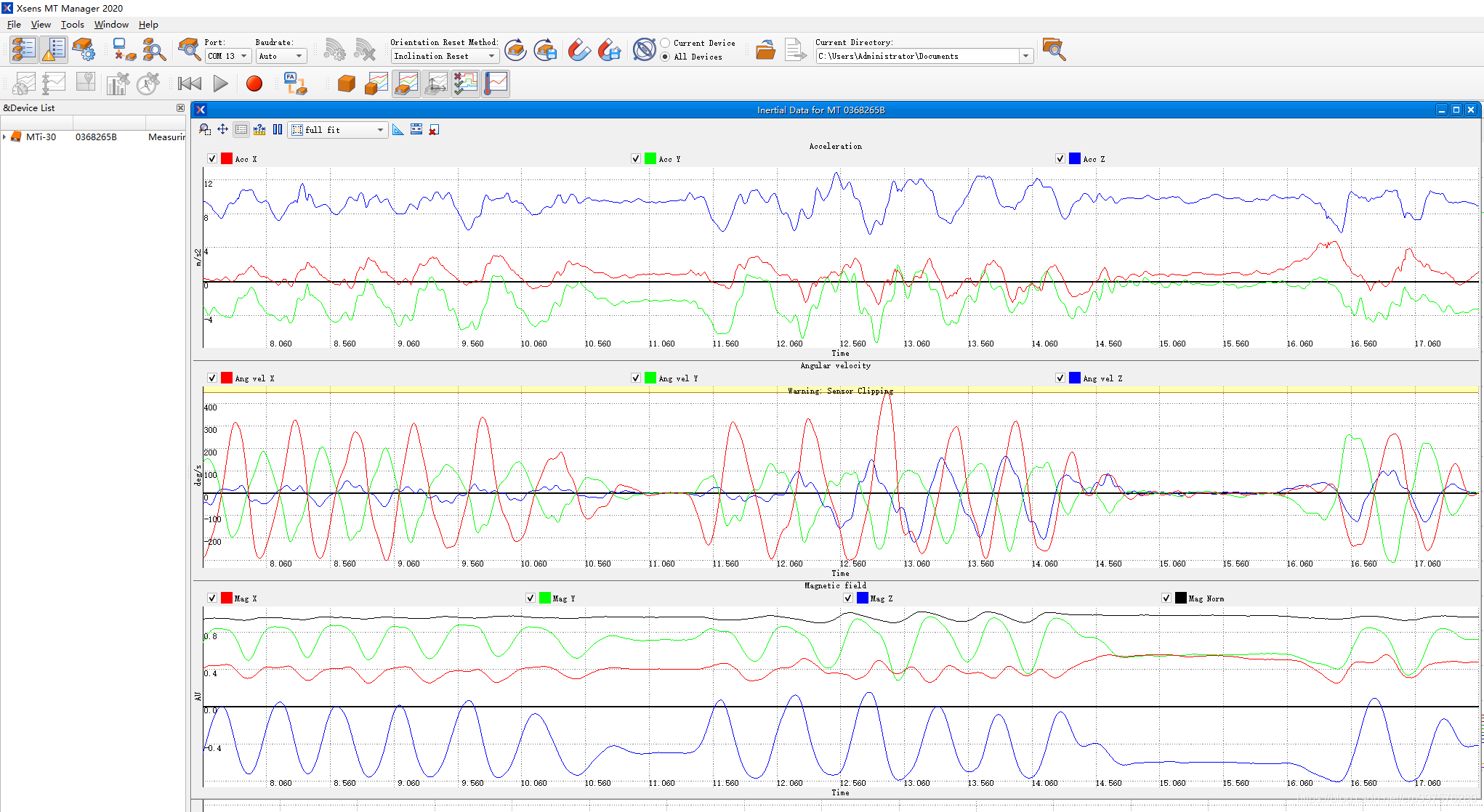Screen dimensions: 1484x812
Task: Click the scan all ports icon
Action: pyautogui.click(x=154, y=49)
